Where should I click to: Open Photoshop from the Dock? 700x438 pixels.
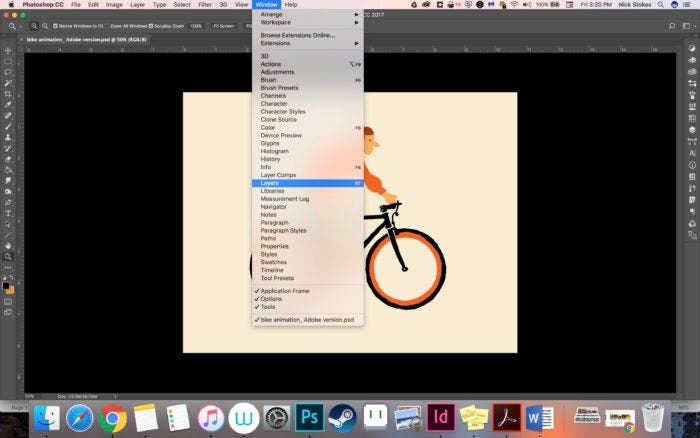pyautogui.click(x=309, y=416)
